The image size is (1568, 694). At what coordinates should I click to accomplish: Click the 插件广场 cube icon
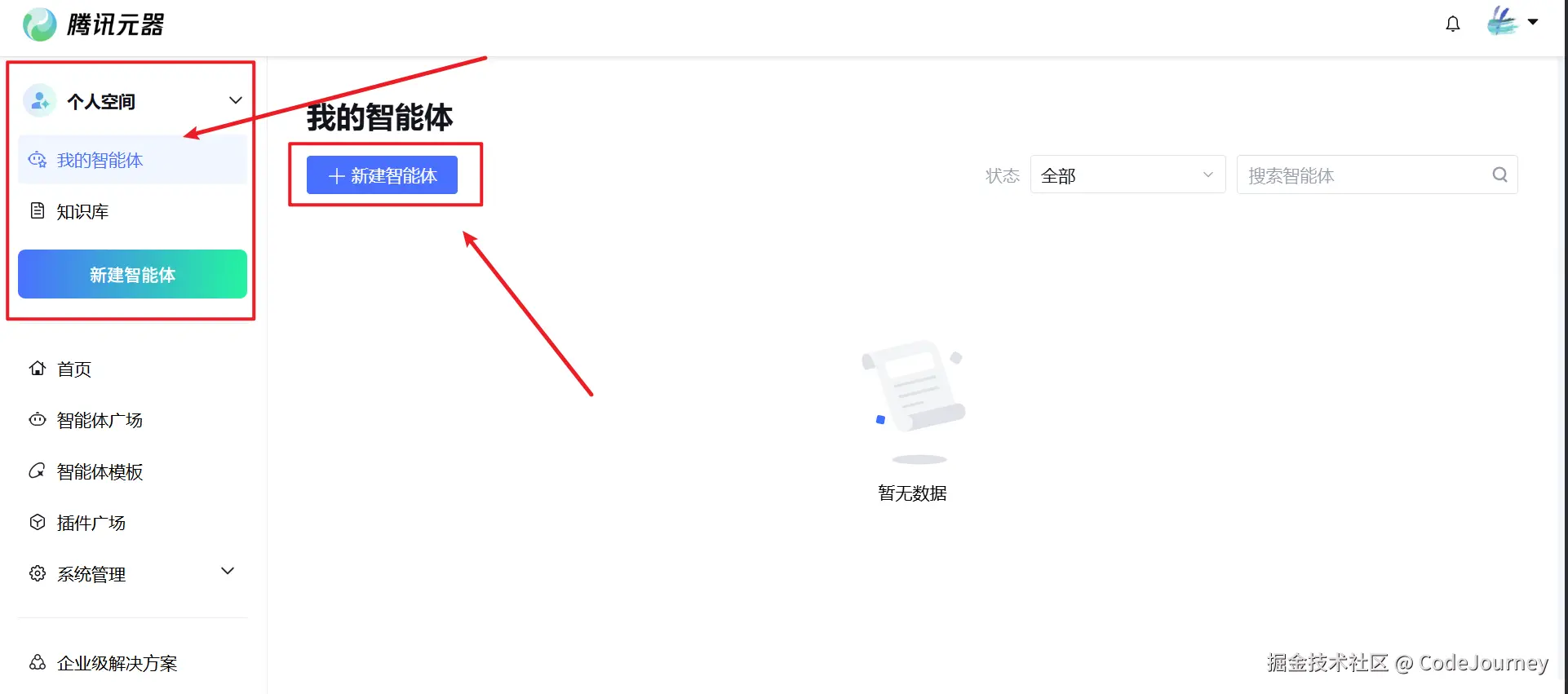[38, 522]
